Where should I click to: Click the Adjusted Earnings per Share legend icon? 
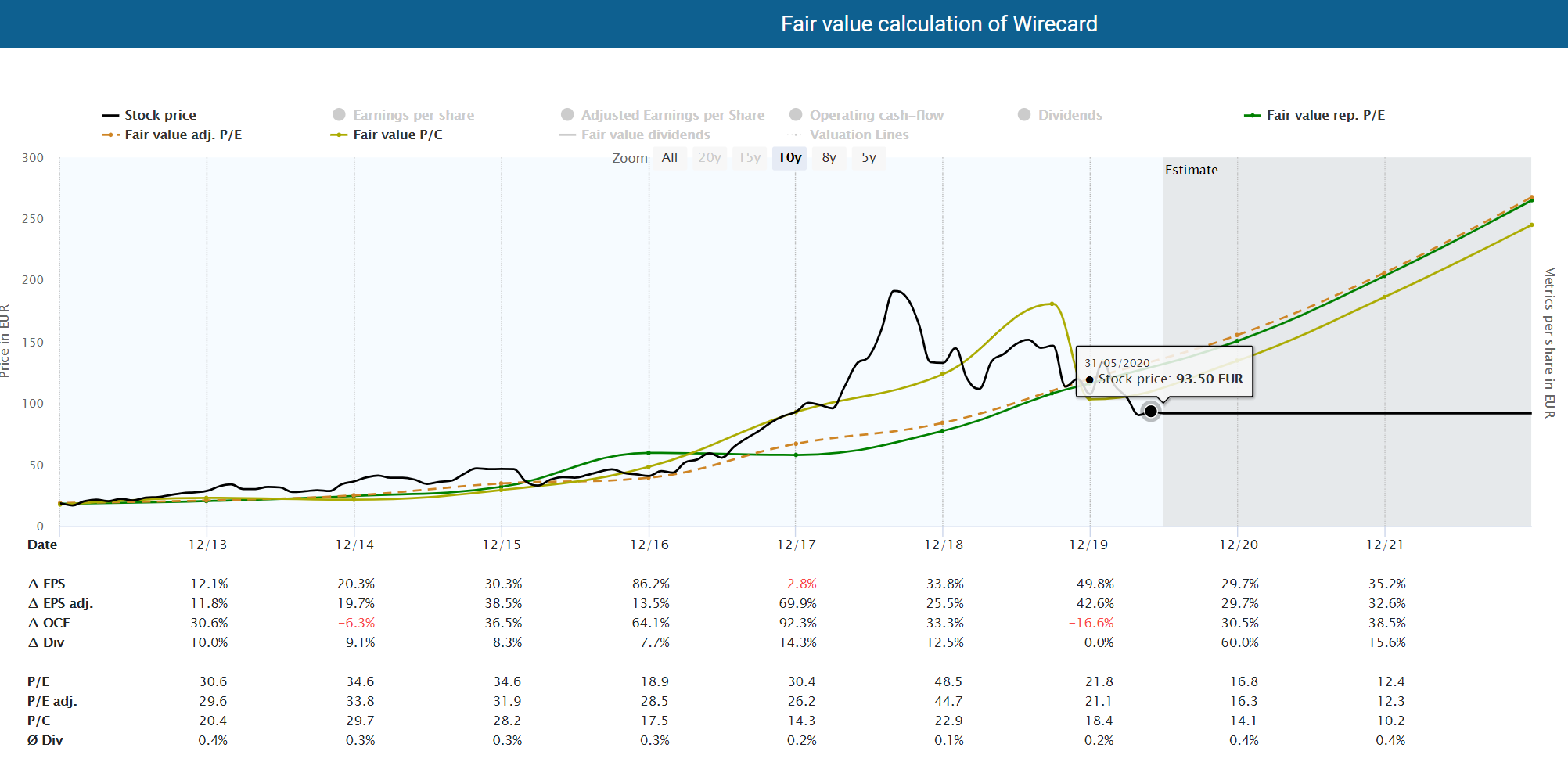click(x=566, y=114)
